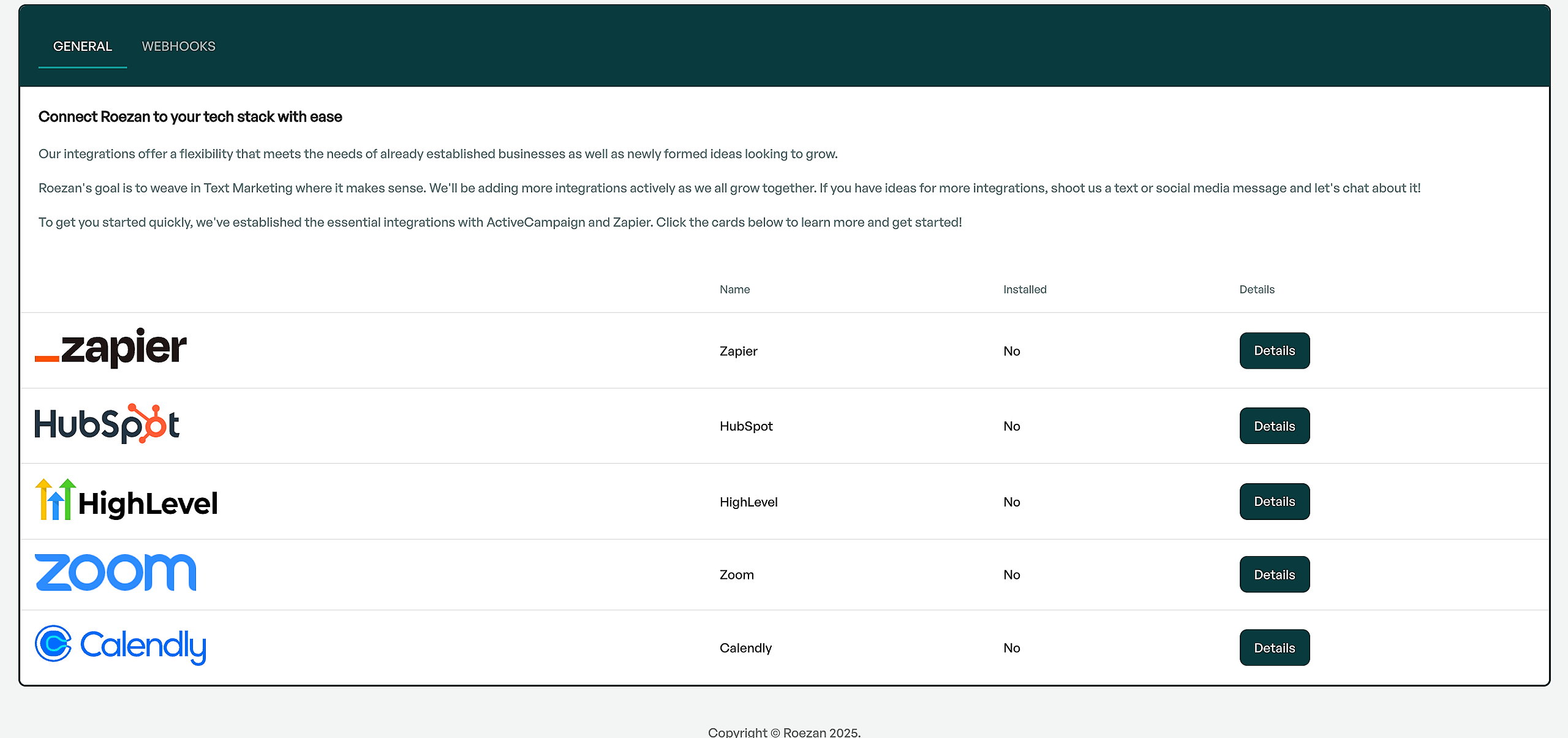
Task: Select the HubSpot name text
Action: (746, 426)
